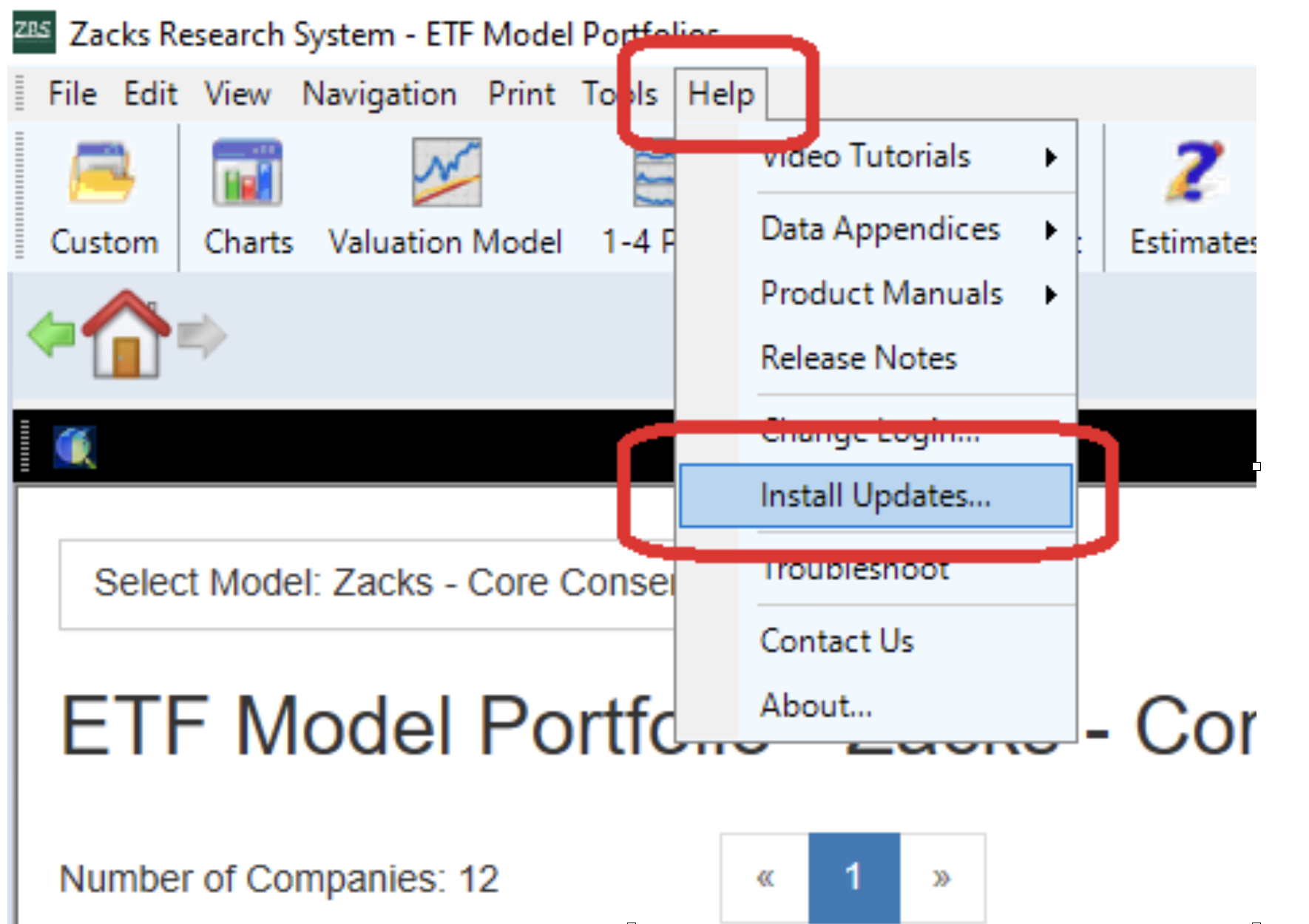Open the View menu
1309x924 pixels.
237,94
